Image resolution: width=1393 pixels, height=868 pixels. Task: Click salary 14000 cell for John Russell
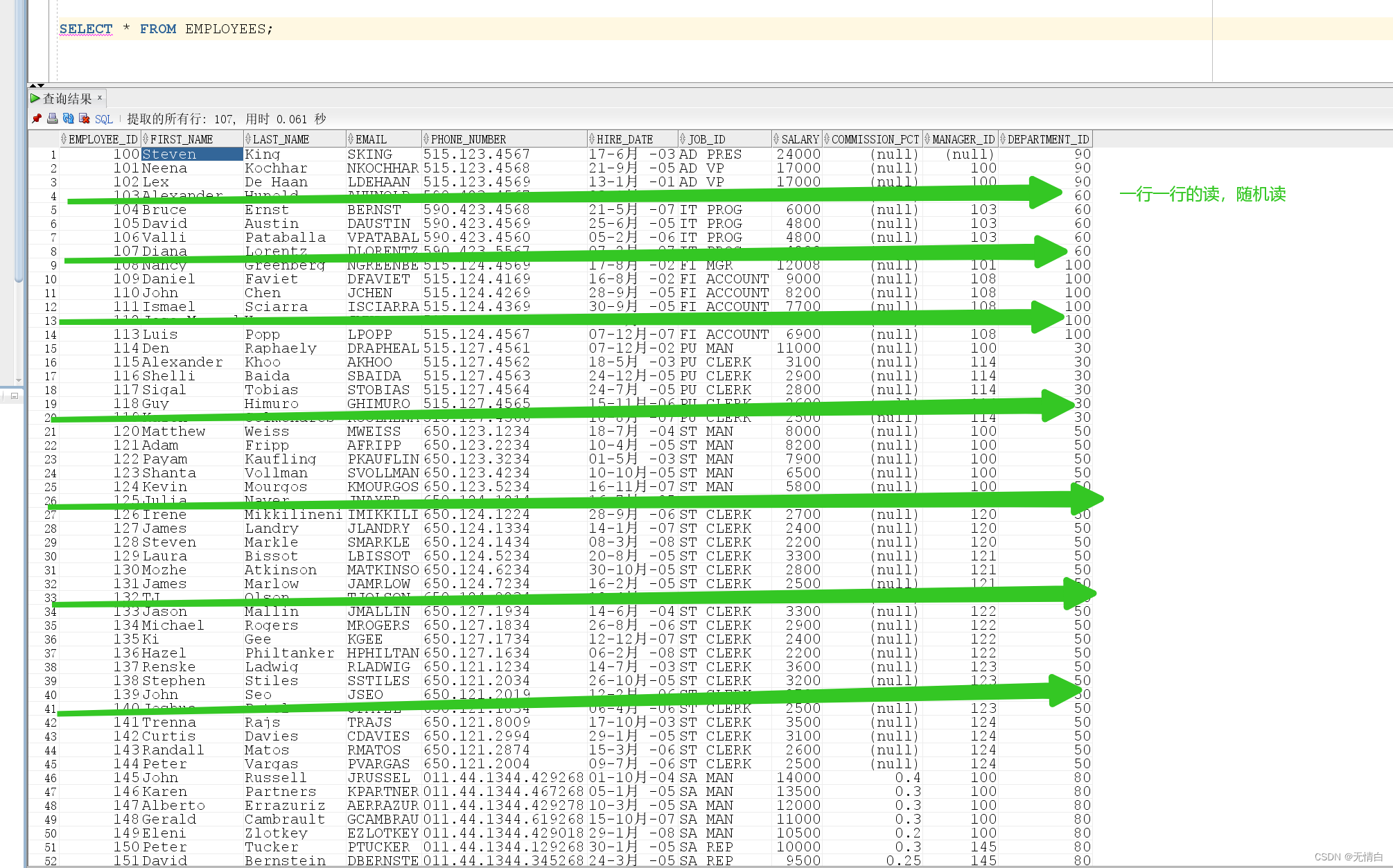798,778
